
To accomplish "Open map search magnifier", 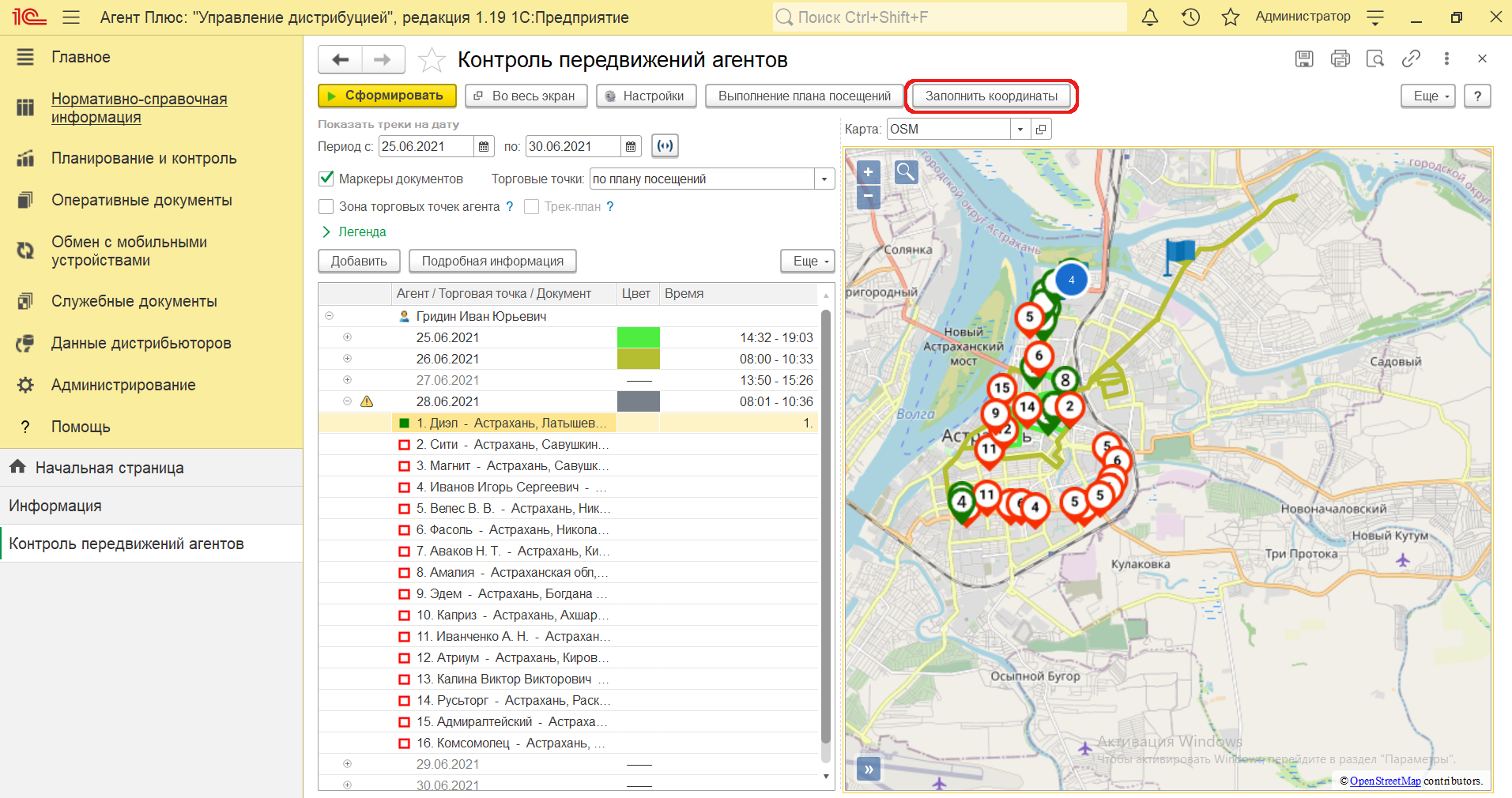I will coord(906,171).
